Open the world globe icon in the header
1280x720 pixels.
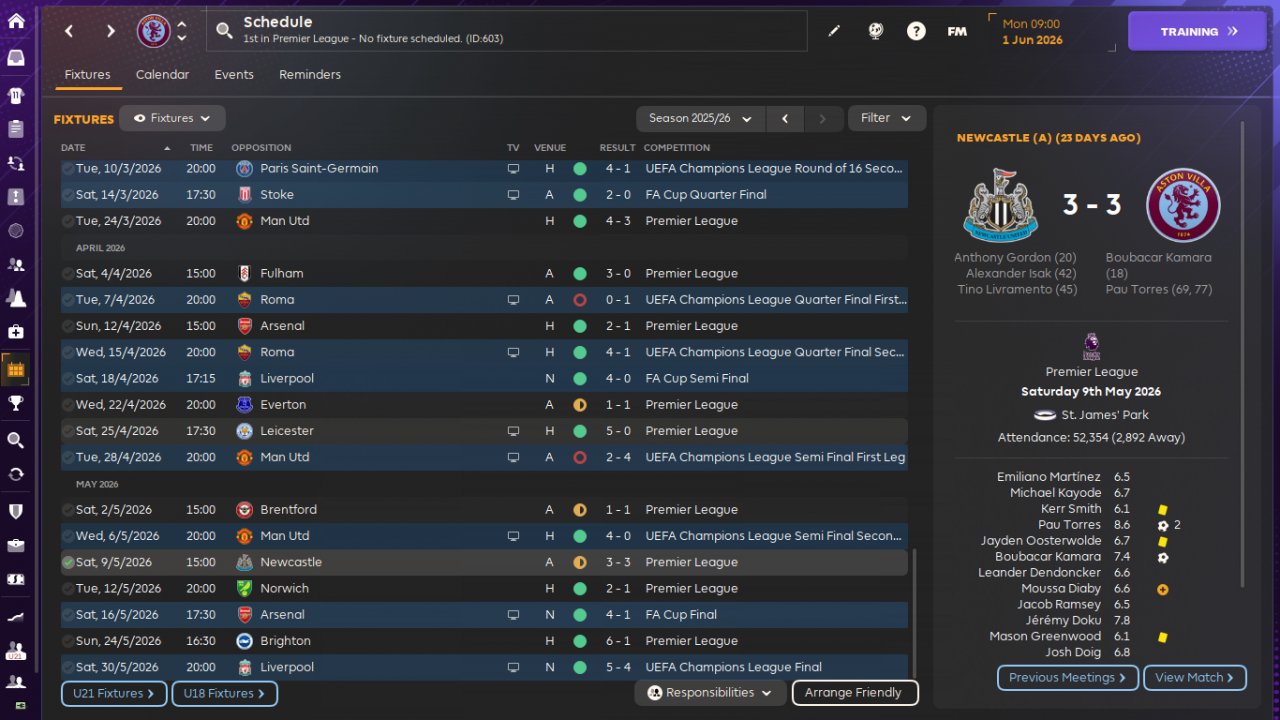pyautogui.click(x=876, y=31)
